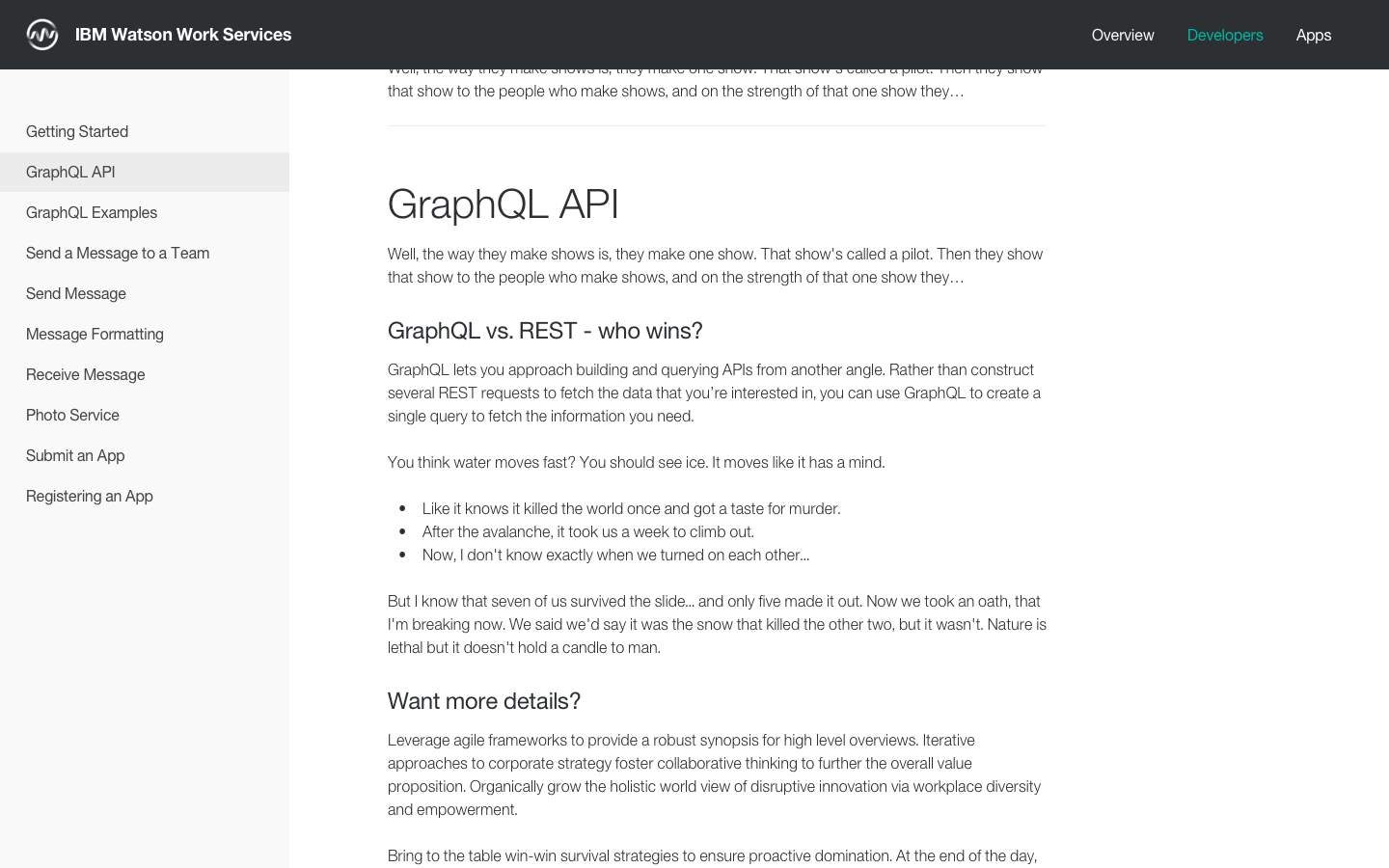This screenshot has width=1389, height=868.
Task: Go to the Apps nav item
Action: [1314, 35]
